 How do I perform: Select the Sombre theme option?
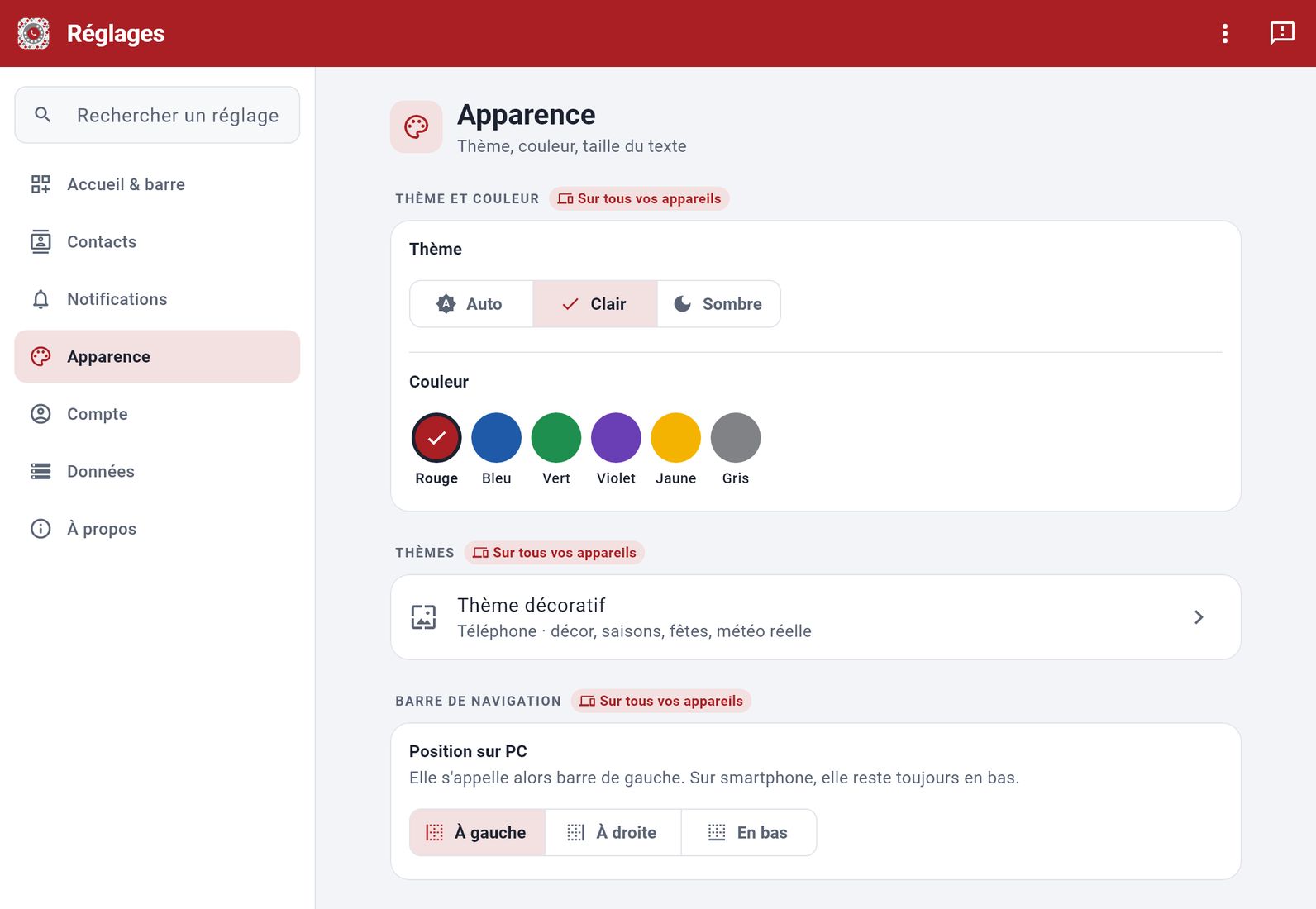point(718,304)
